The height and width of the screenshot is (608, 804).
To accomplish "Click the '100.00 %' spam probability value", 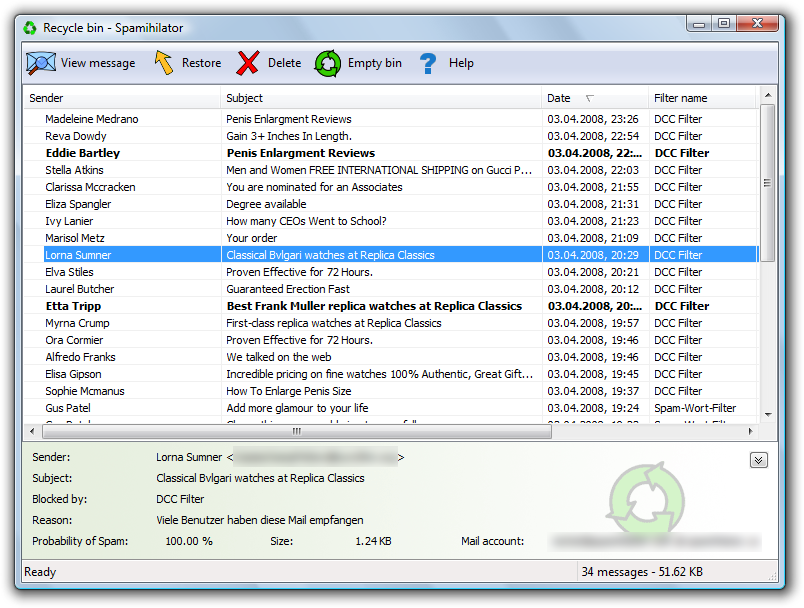I will tap(189, 541).
